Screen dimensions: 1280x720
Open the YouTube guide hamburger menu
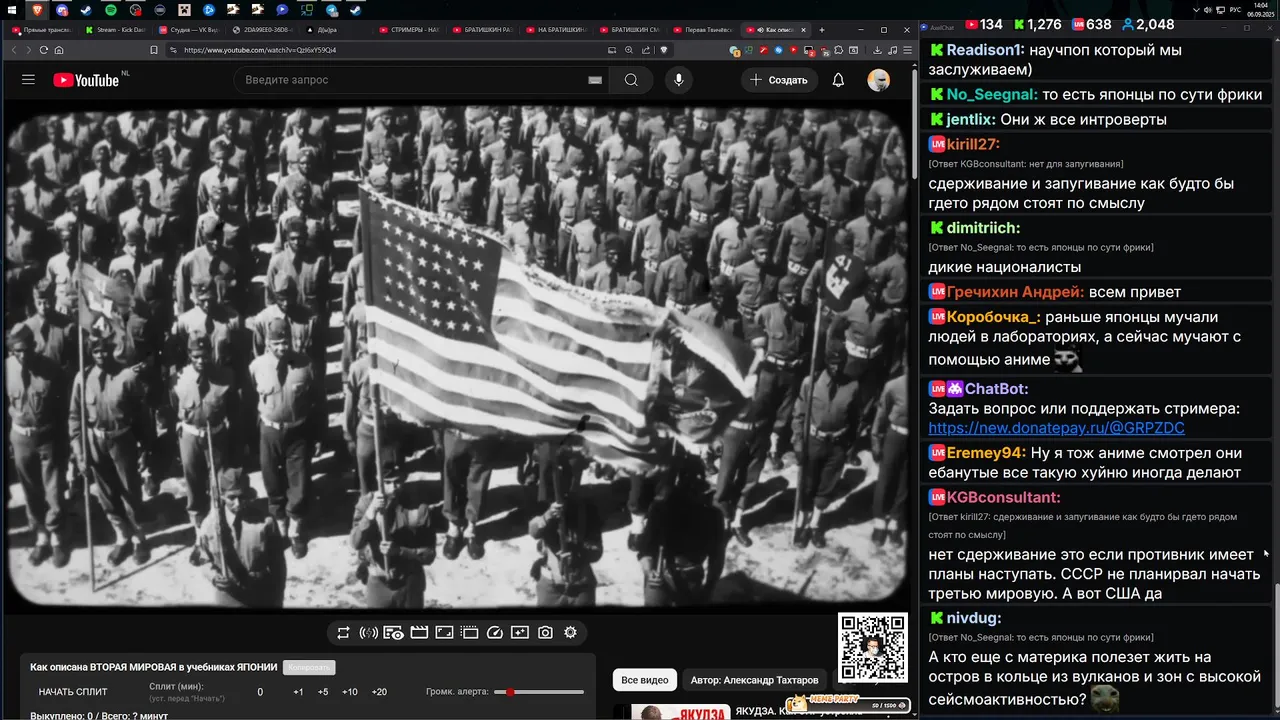tap(28, 80)
